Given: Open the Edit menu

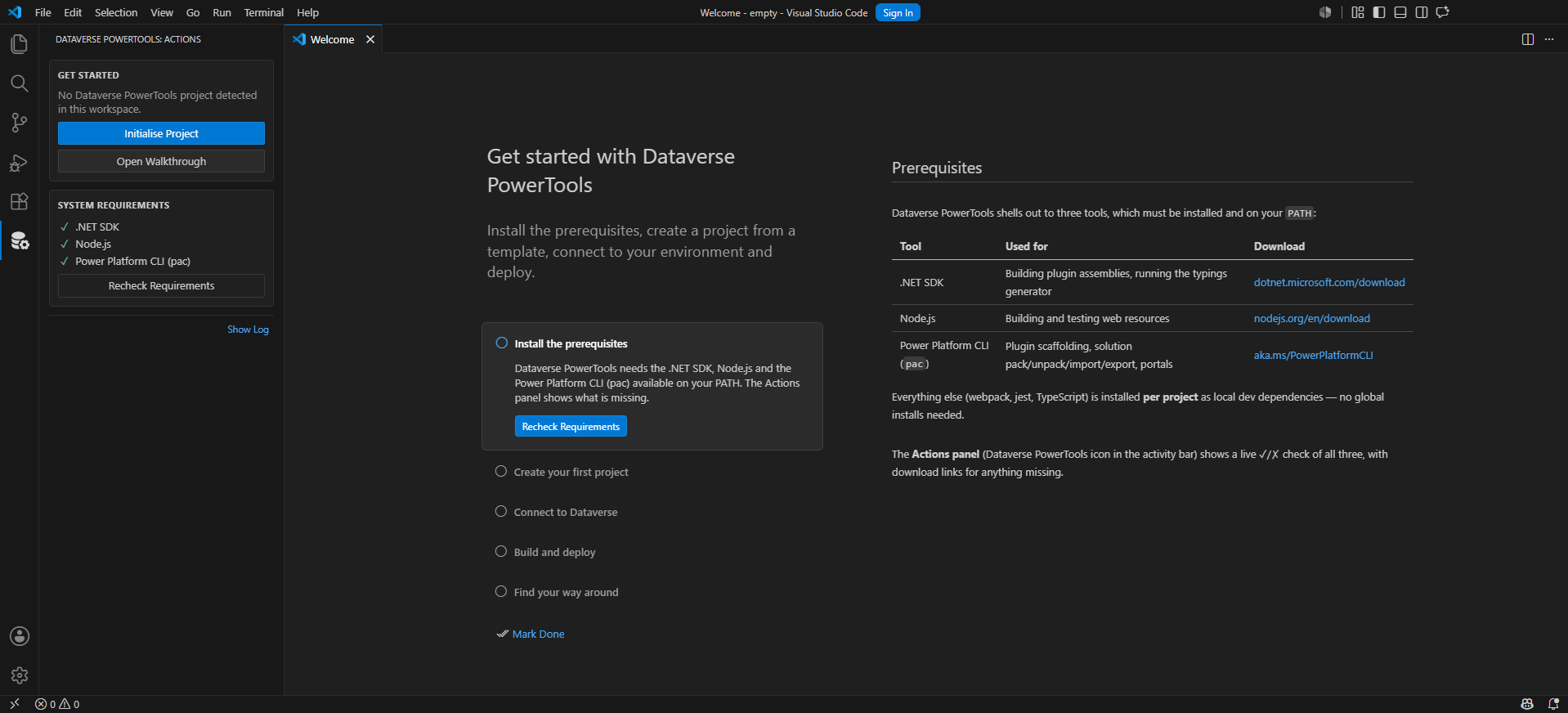Looking at the screenshot, I should pos(73,12).
